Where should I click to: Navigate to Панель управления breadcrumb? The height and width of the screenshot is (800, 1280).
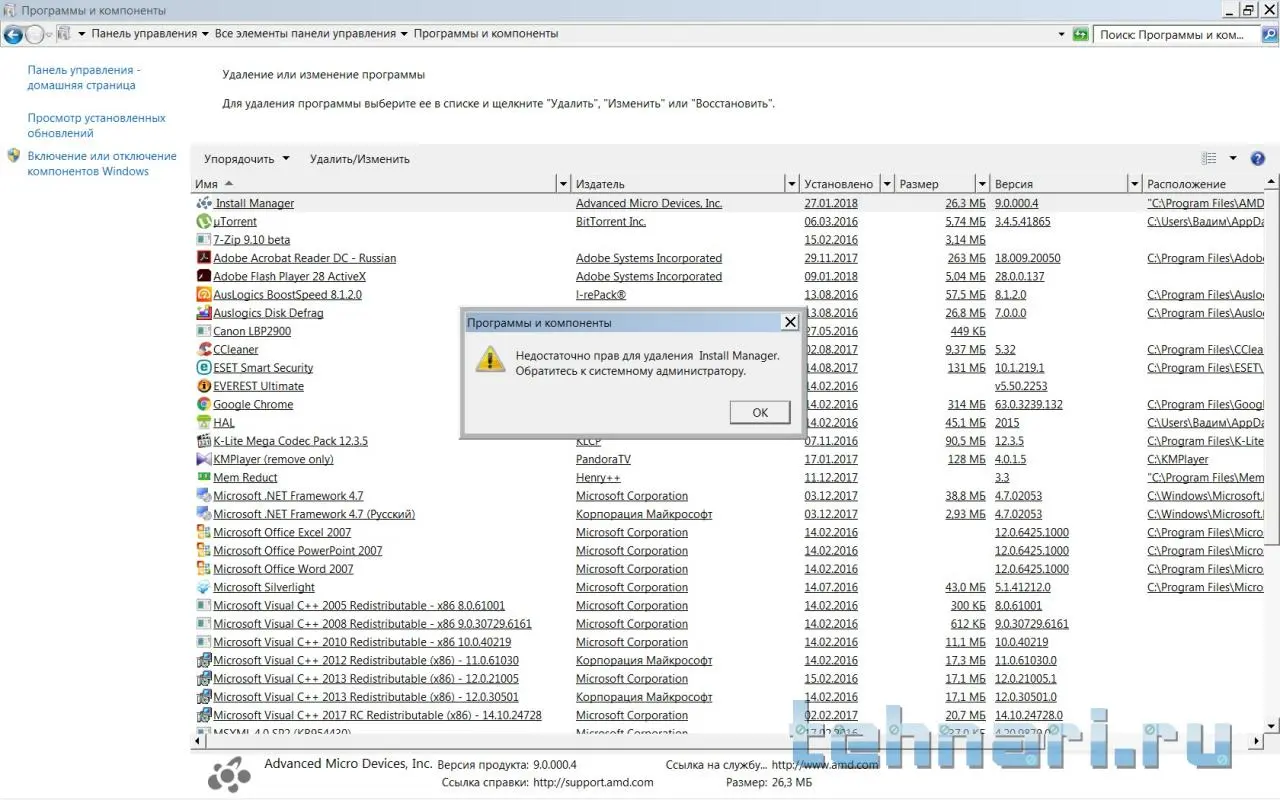144,34
